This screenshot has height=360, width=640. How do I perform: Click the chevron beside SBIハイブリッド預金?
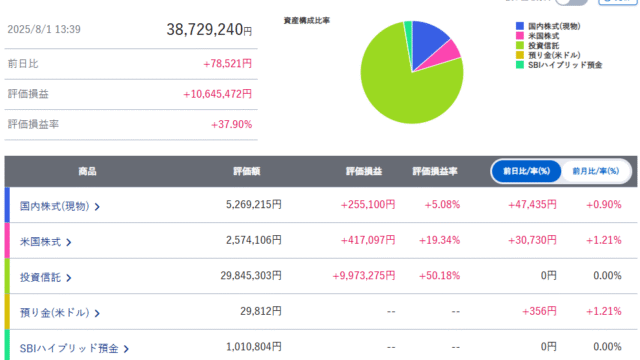point(126,349)
